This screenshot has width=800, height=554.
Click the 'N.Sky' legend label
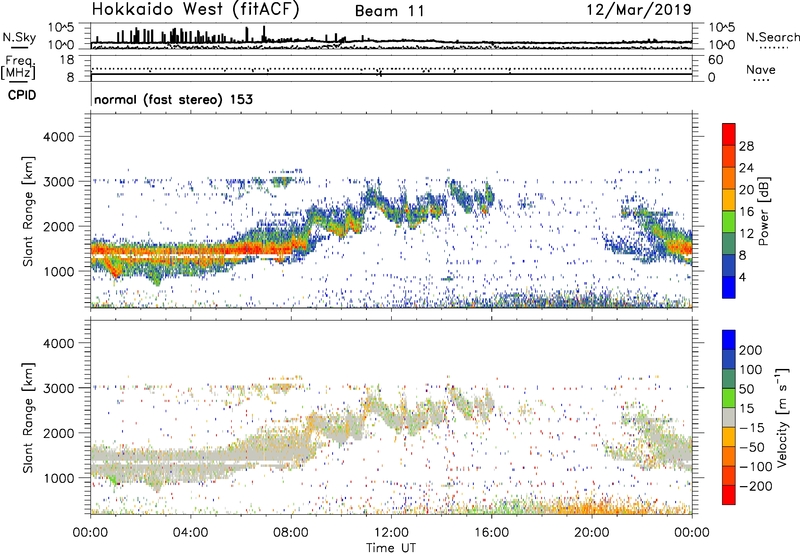(19, 37)
